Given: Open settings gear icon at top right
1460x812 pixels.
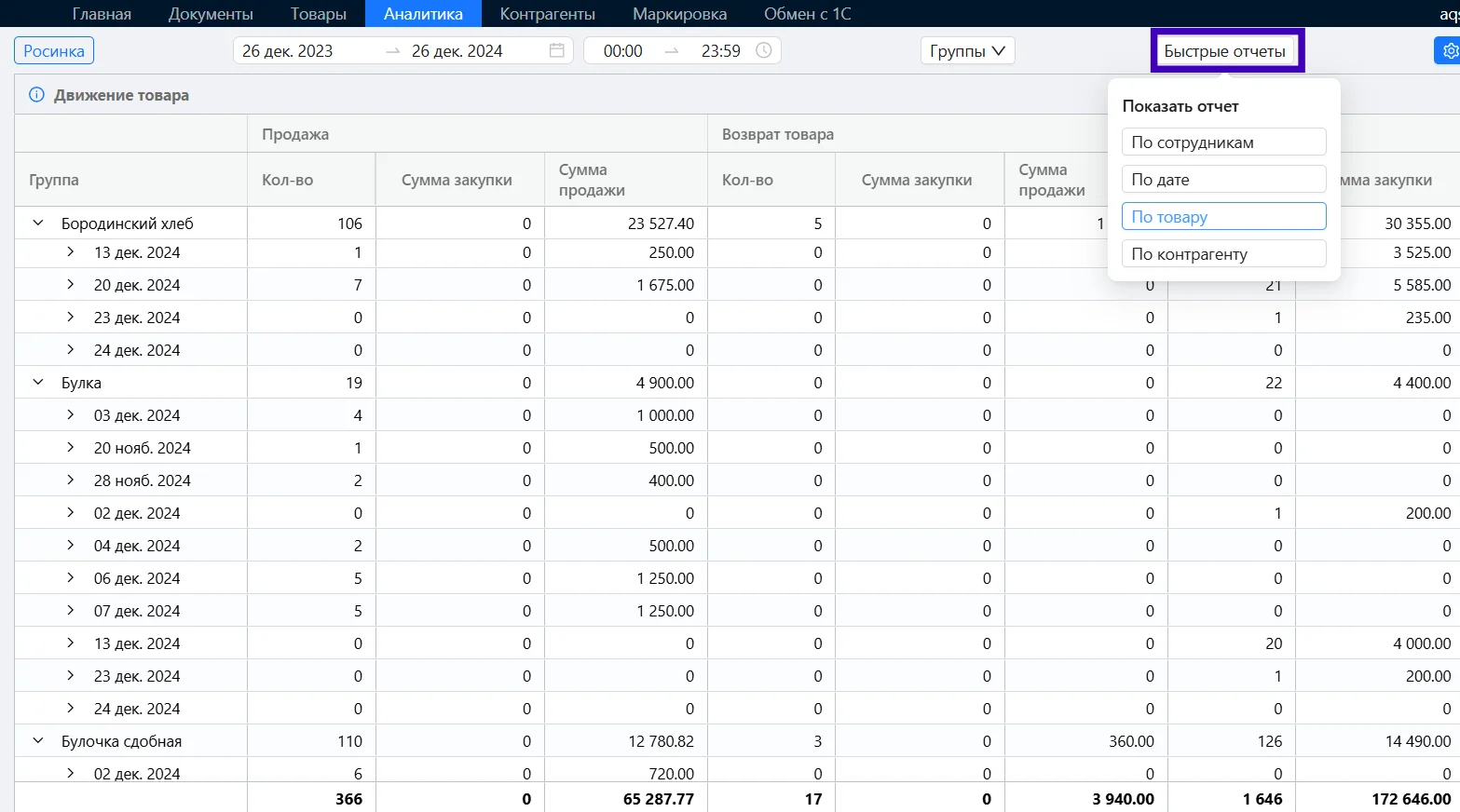Looking at the screenshot, I should coord(1450,50).
